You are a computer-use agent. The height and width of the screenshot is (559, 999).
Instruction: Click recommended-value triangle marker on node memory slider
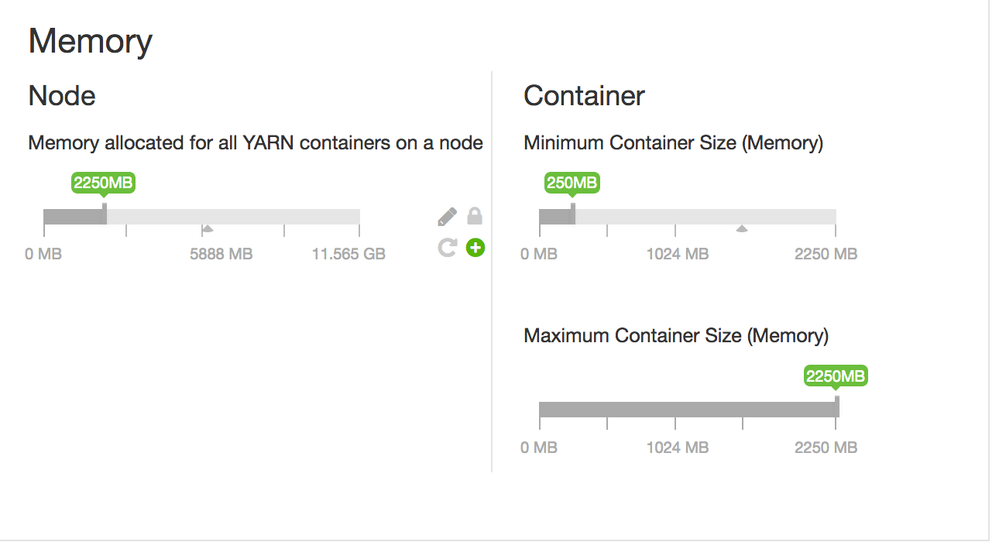207,229
